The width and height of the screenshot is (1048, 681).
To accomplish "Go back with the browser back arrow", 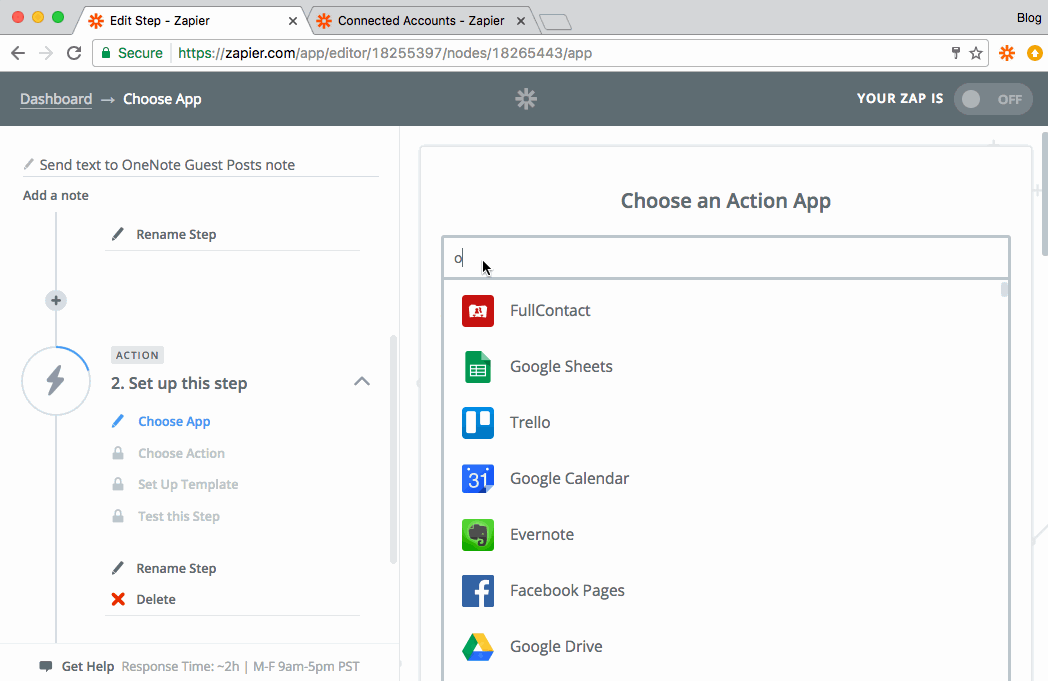I will pyautogui.click(x=18, y=53).
